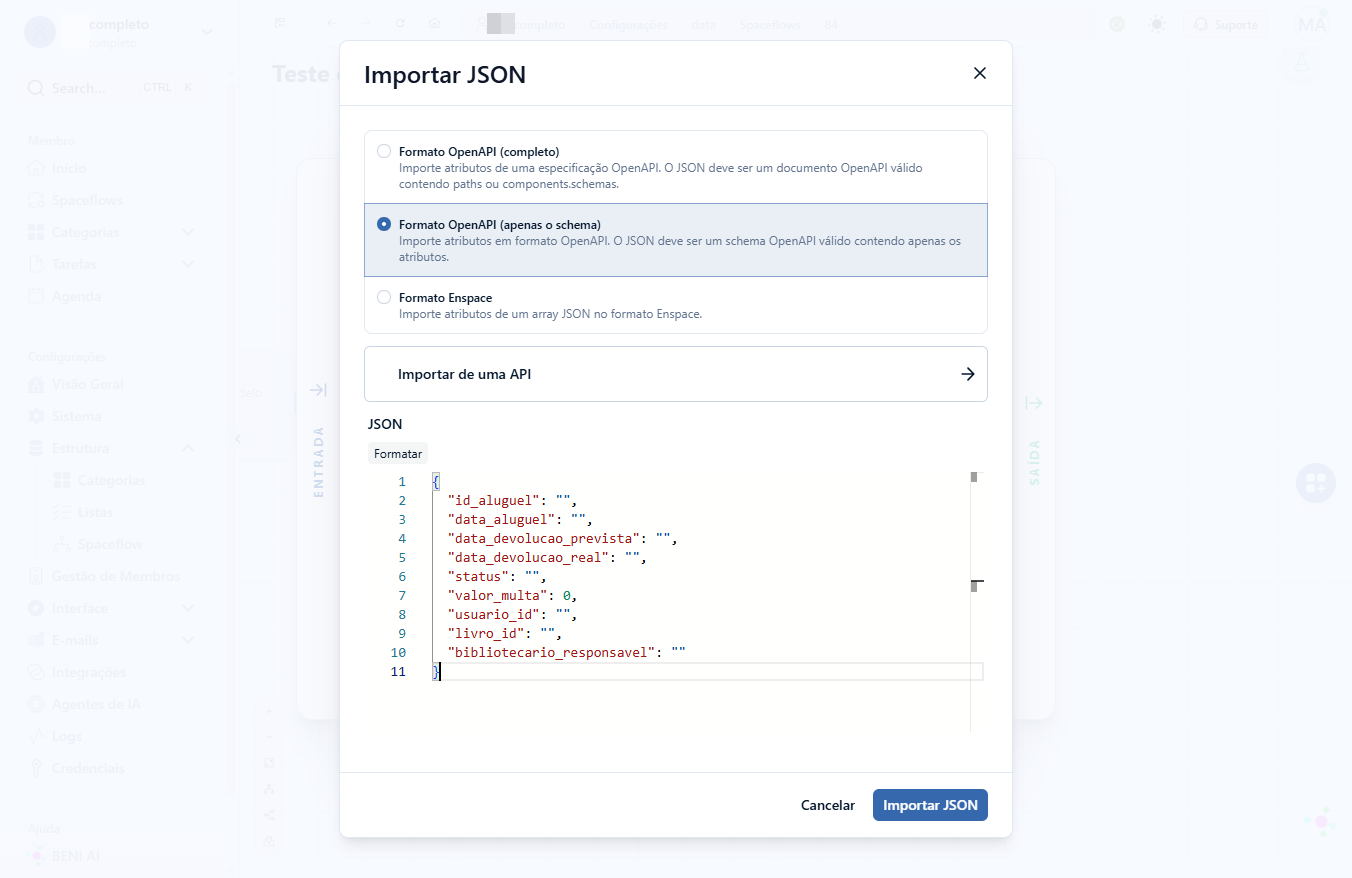Click the refresh icon in top toolbar
1352x878 pixels.
[x=400, y=23]
